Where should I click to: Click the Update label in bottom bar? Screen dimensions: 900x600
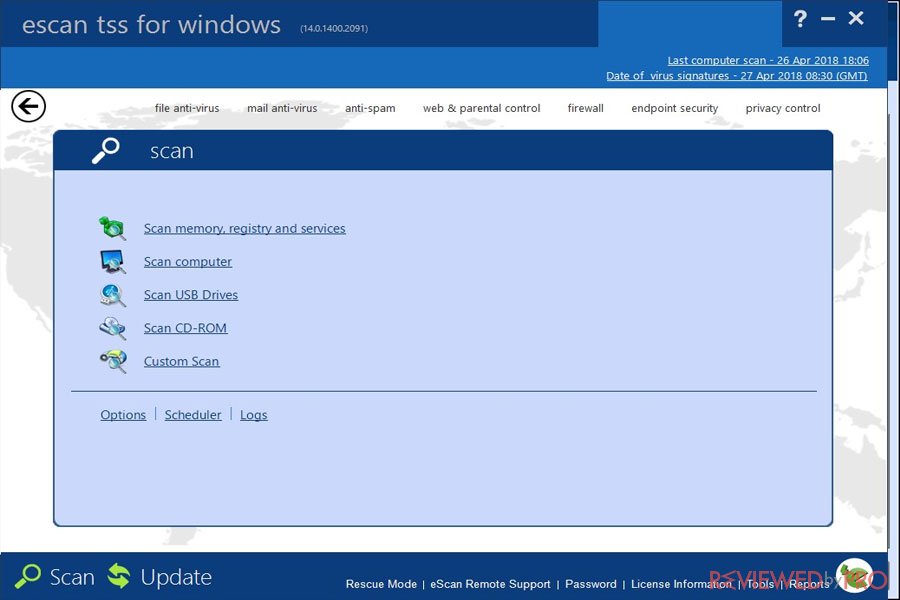point(176,577)
